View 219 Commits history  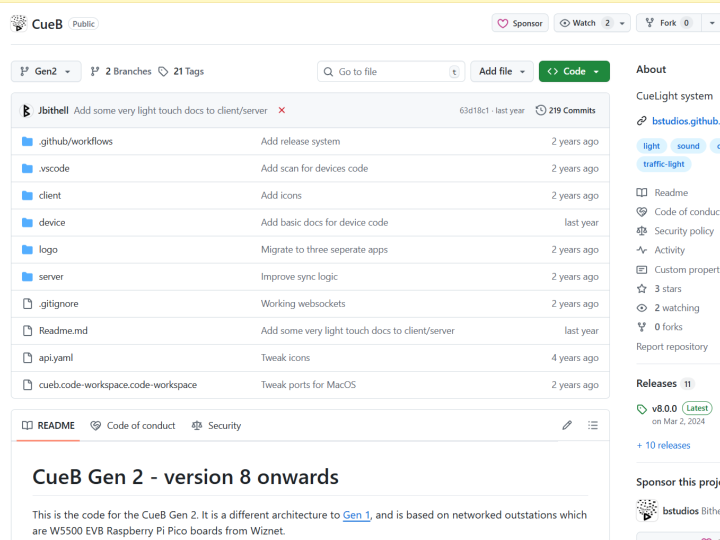pos(566,110)
